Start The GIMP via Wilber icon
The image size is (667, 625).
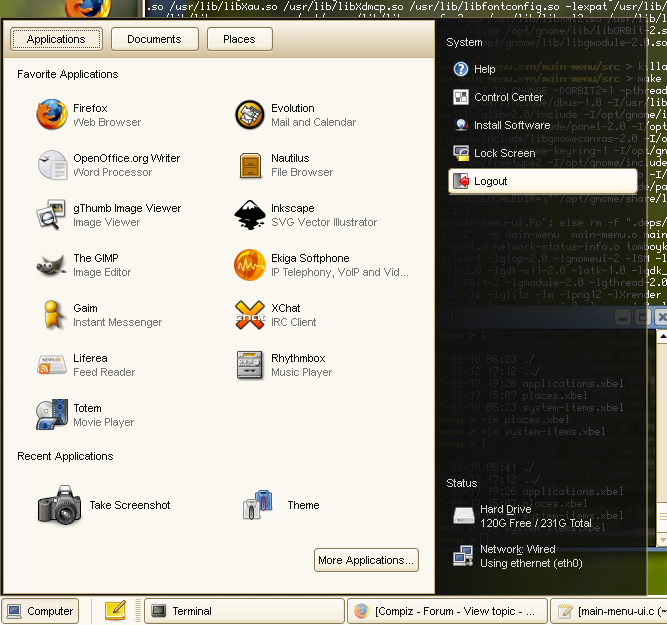[x=51, y=265]
